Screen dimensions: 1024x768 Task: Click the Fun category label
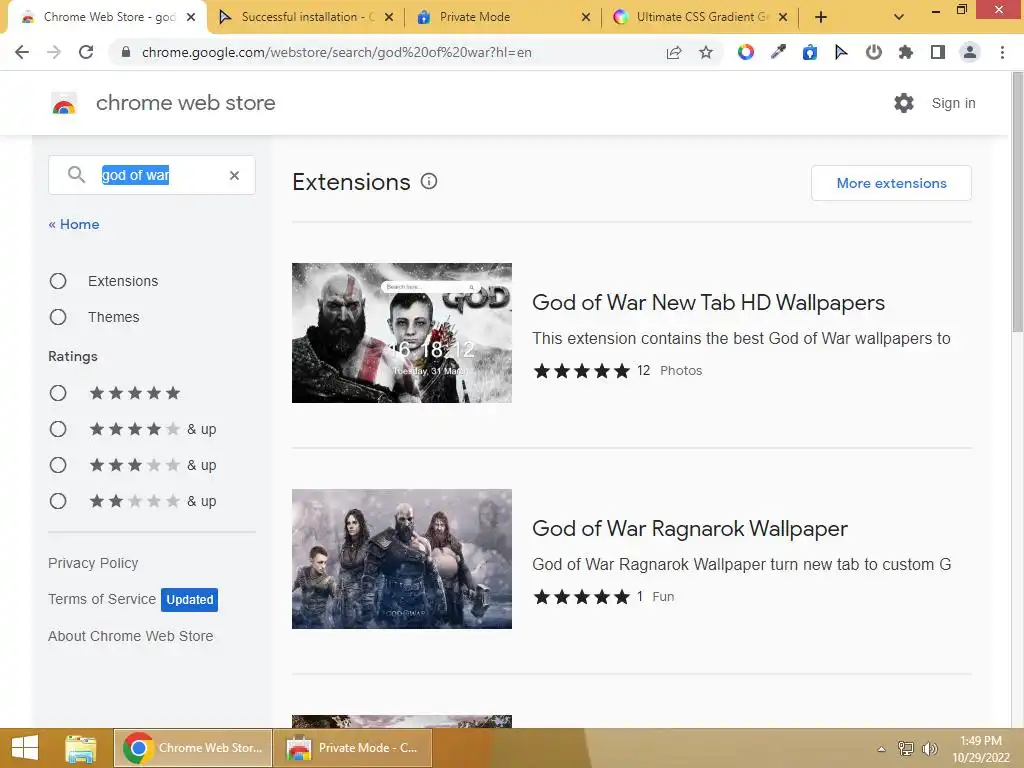(663, 596)
